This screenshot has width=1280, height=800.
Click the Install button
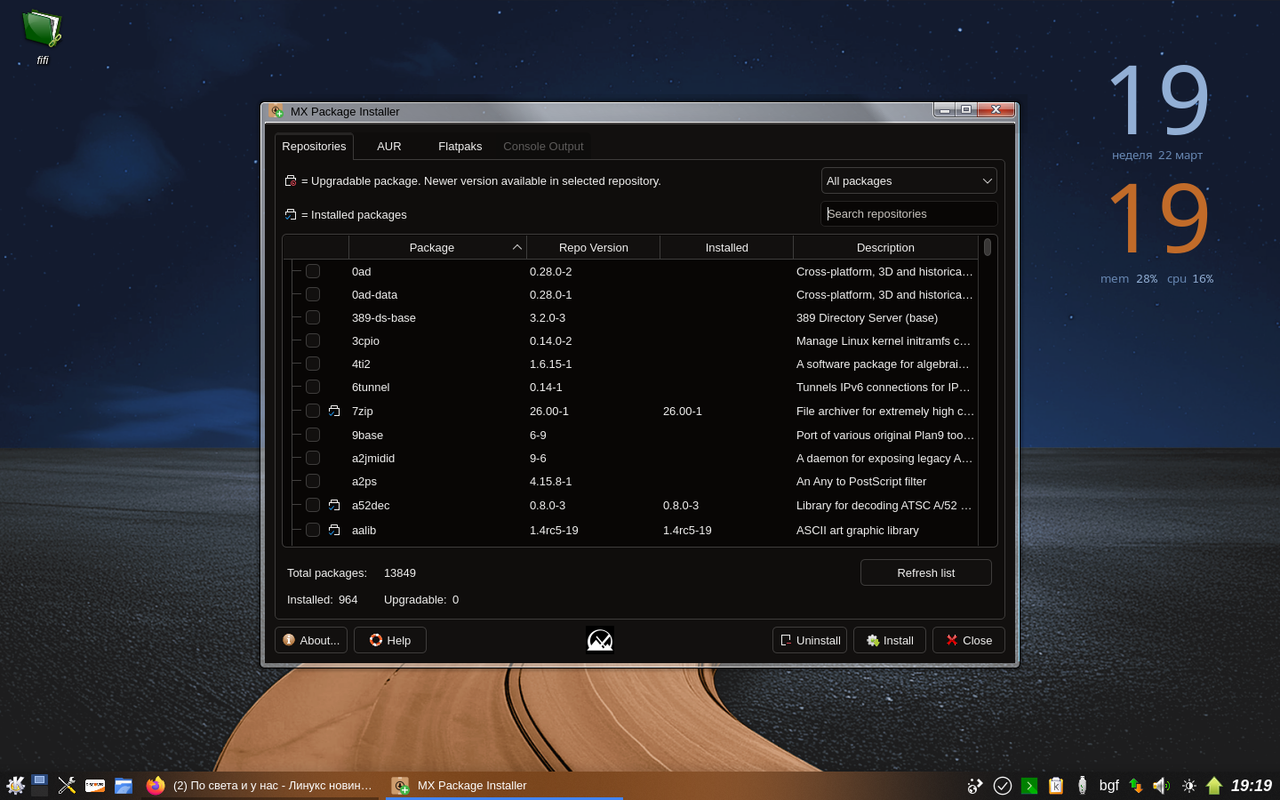click(890, 640)
